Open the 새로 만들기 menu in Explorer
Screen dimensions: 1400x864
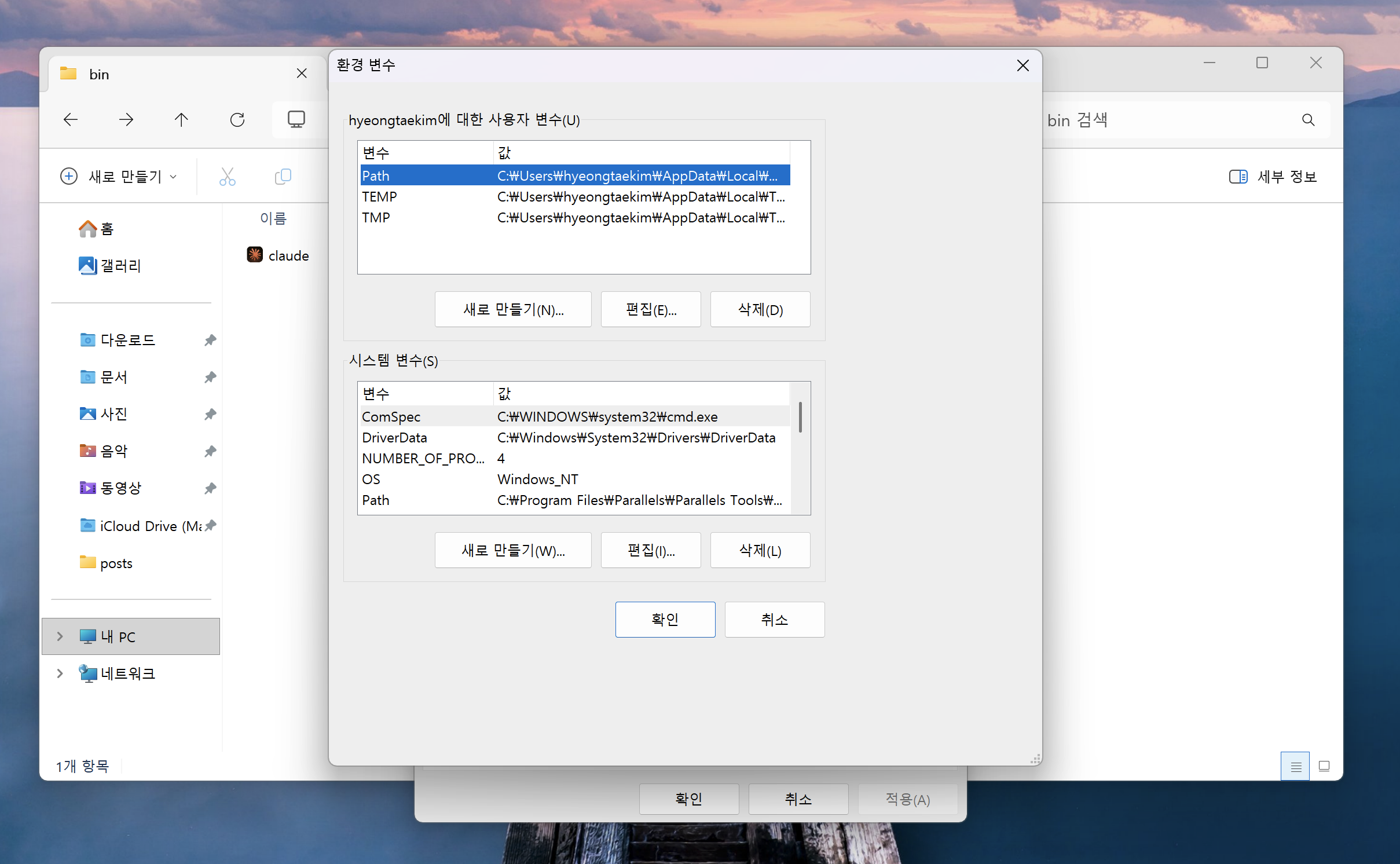click(119, 176)
